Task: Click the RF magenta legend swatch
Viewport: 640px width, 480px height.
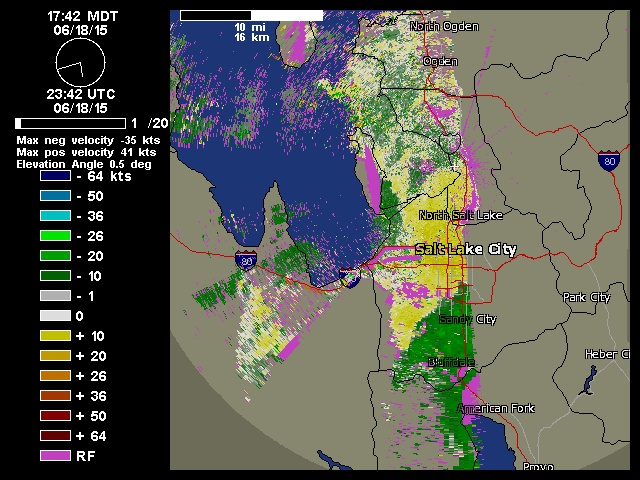Action: (x=56, y=456)
